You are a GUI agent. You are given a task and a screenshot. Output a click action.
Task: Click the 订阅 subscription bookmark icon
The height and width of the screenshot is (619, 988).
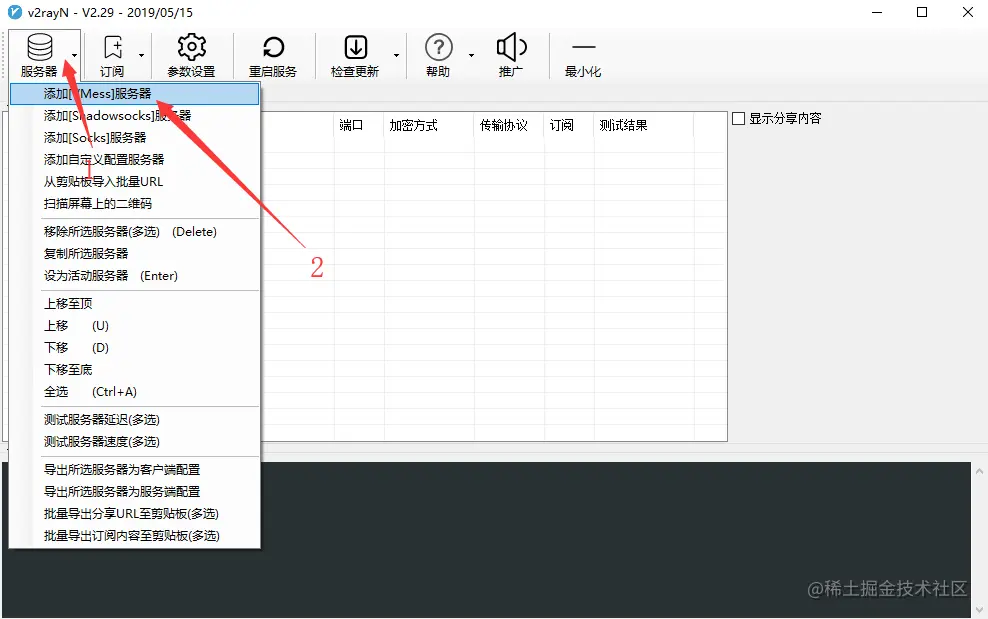tap(113, 47)
